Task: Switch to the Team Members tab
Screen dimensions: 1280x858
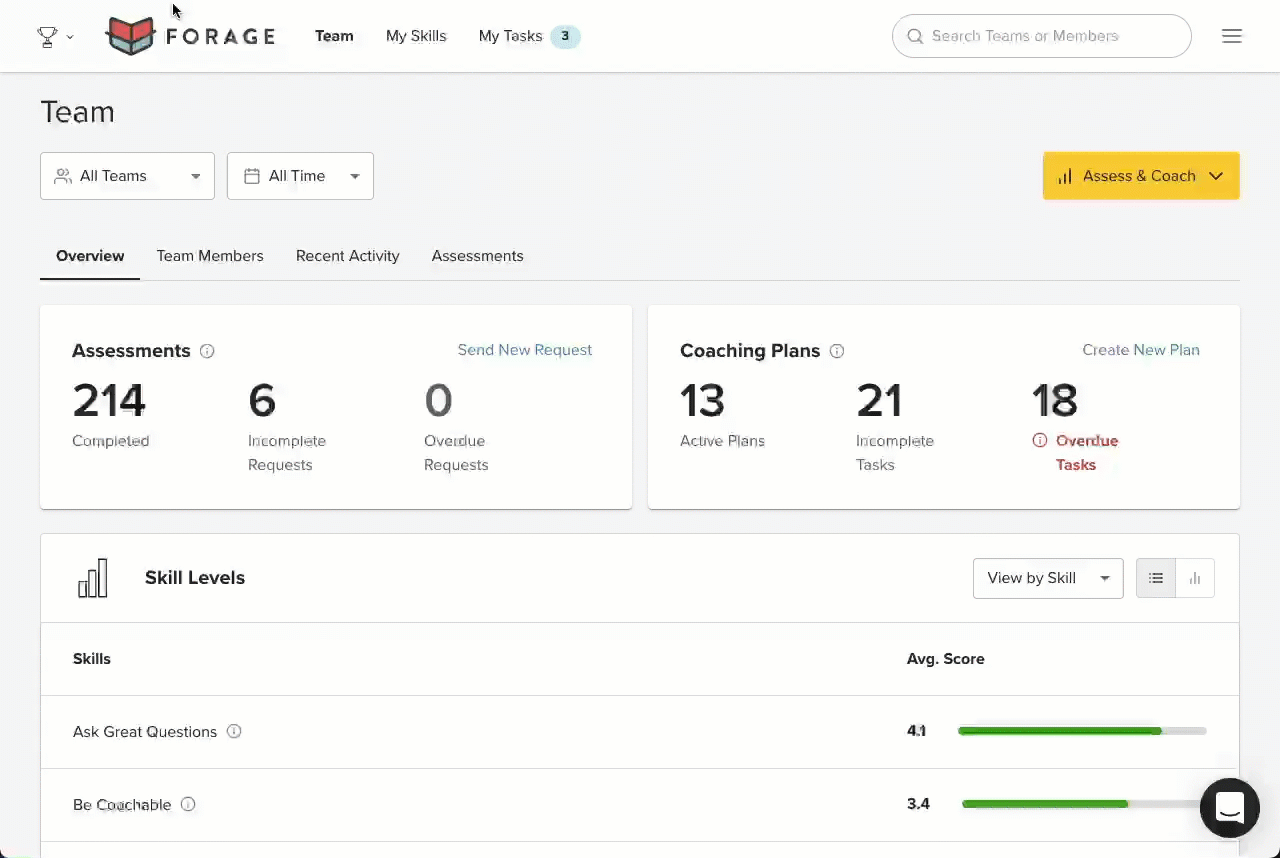Action: tap(210, 256)
